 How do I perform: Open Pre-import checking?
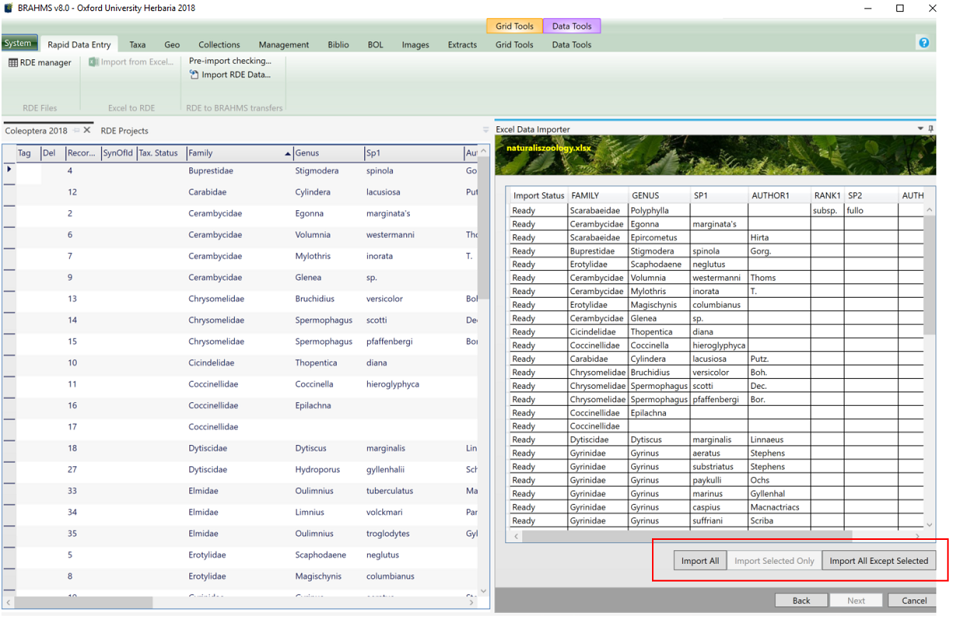230,61
